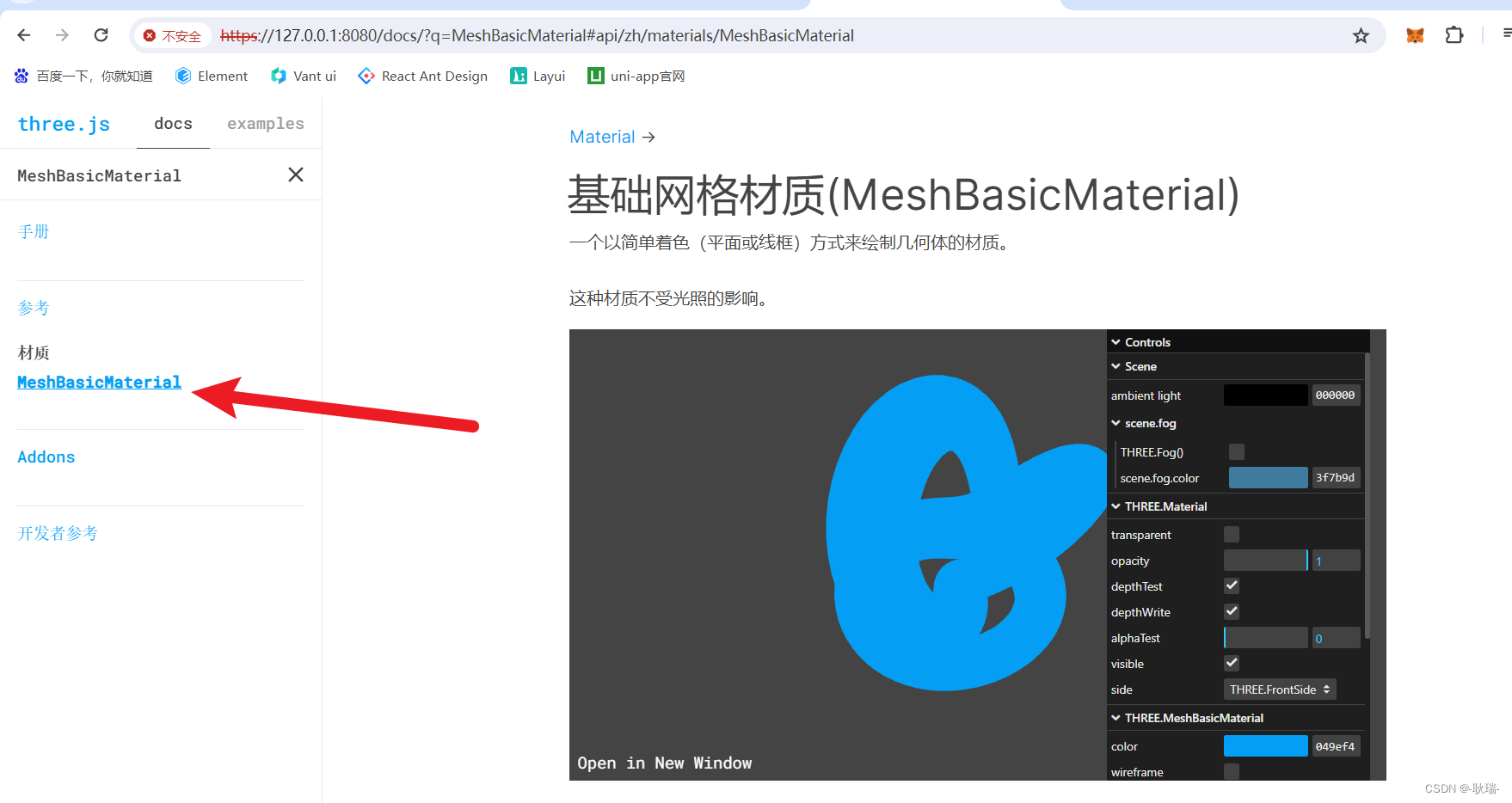The image size is (1512, 803).
Task: Click the controls panel scrollbar
Action: click(1368, 495)
